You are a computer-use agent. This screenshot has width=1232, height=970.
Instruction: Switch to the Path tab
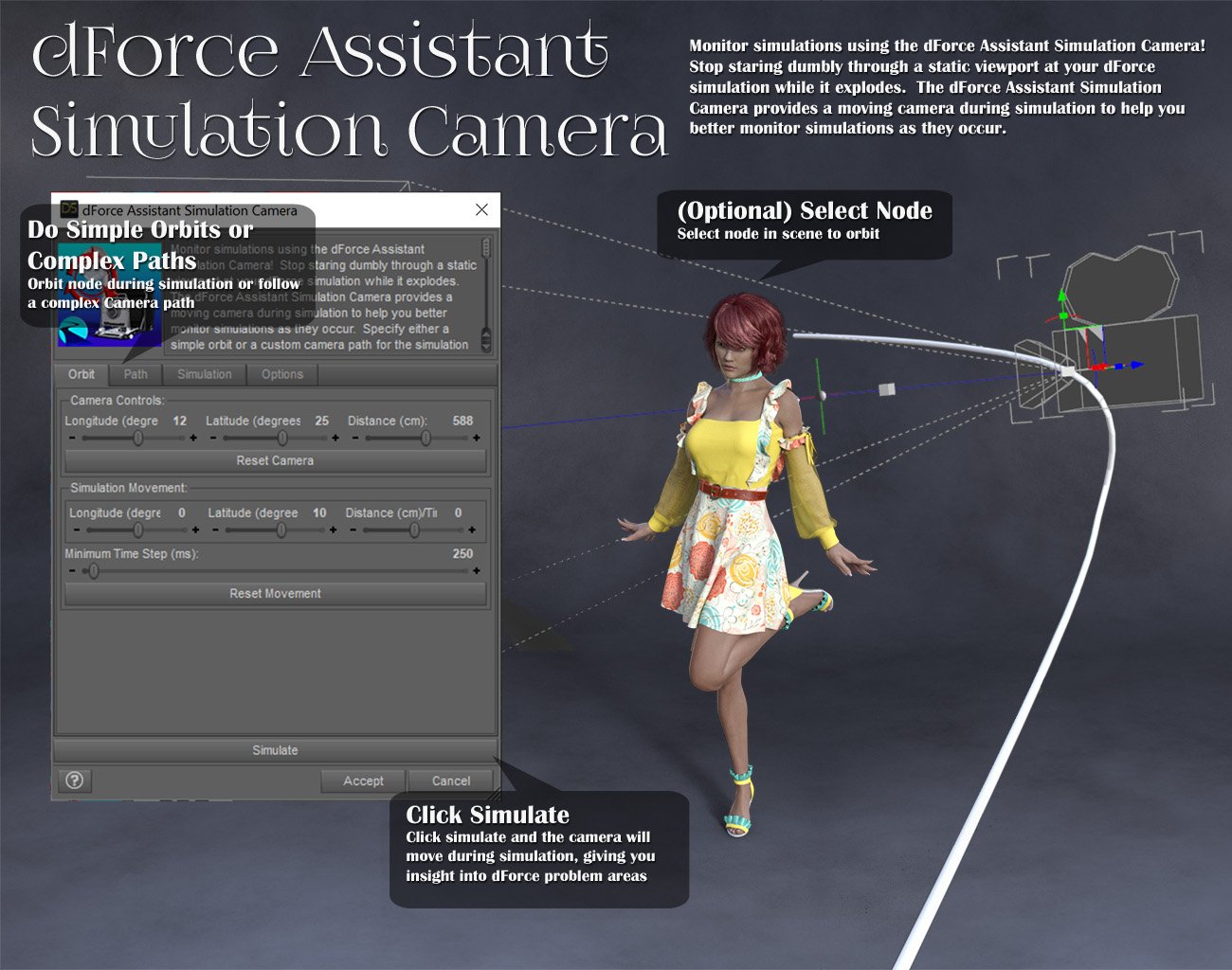(x=135, y=374)
